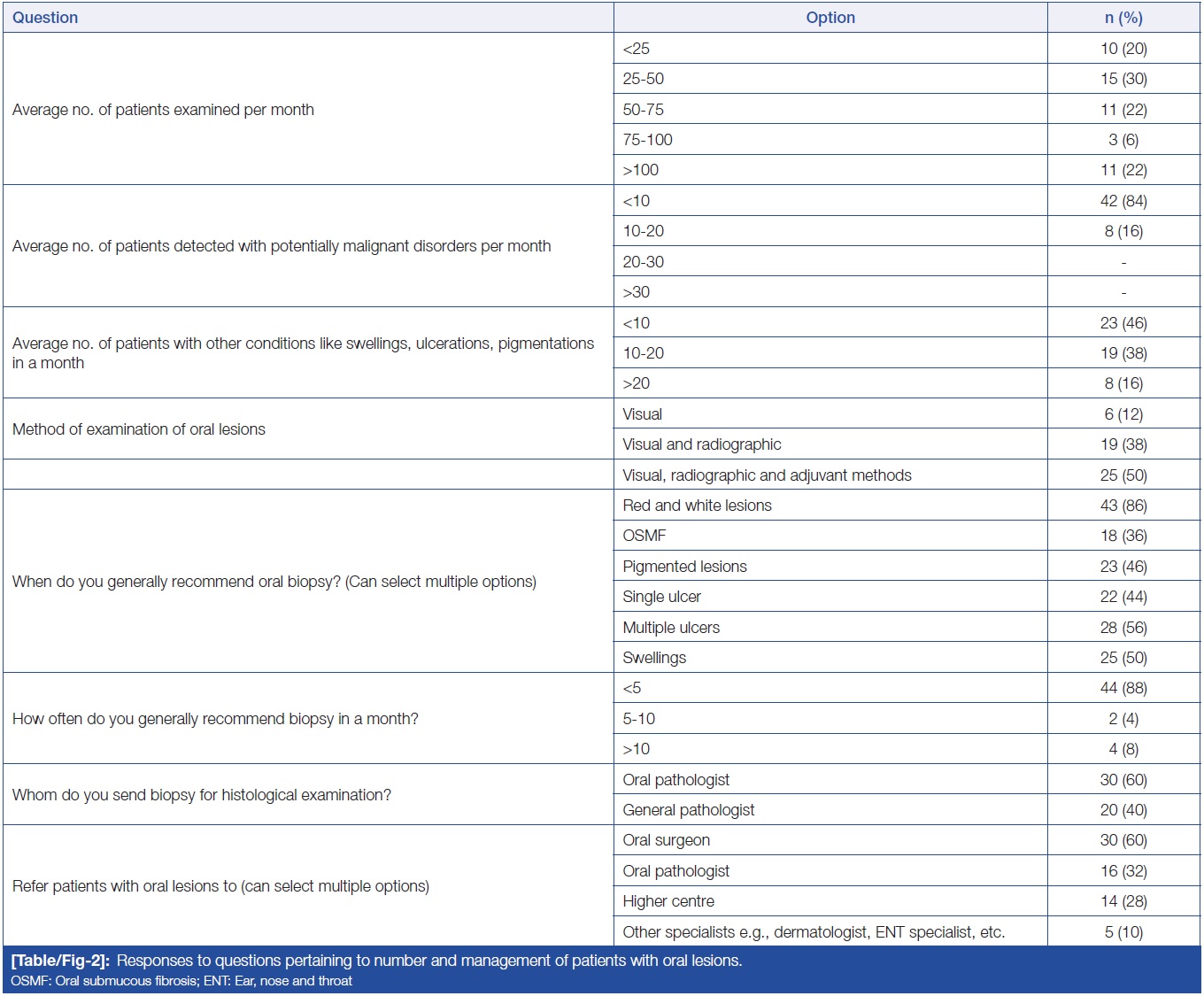Click 'Other specialists e.g., dermatologist' option
1204x996 pixels.
pyautogui.click(x=813, y=932)
